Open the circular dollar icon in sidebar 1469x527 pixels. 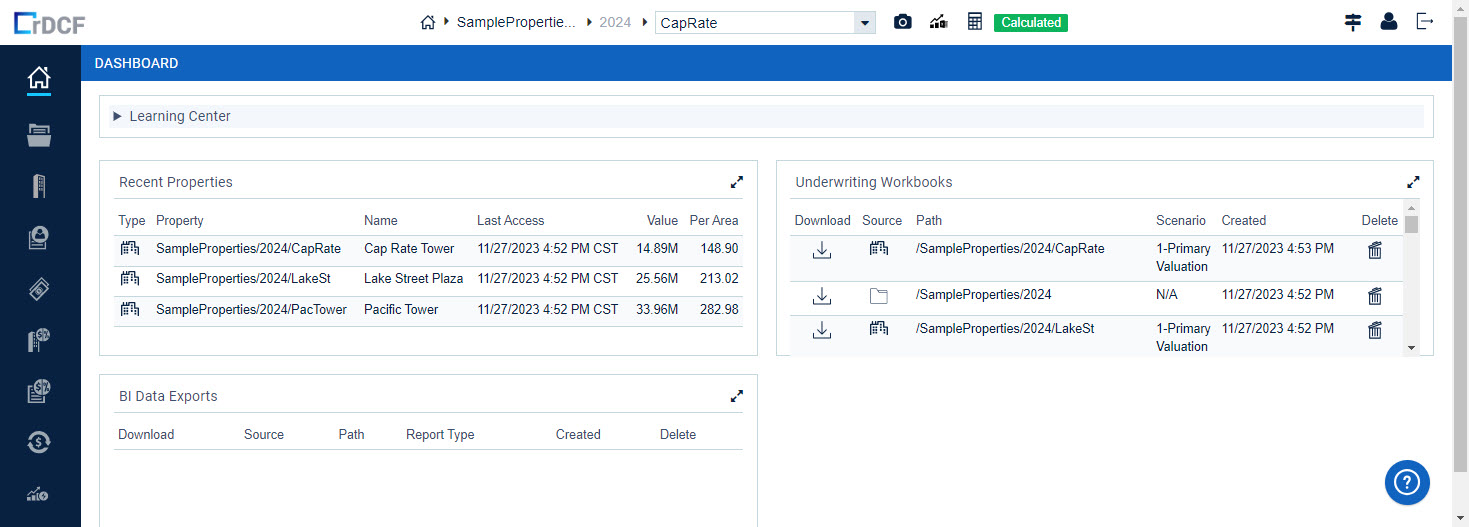click(x=39, y=442)
